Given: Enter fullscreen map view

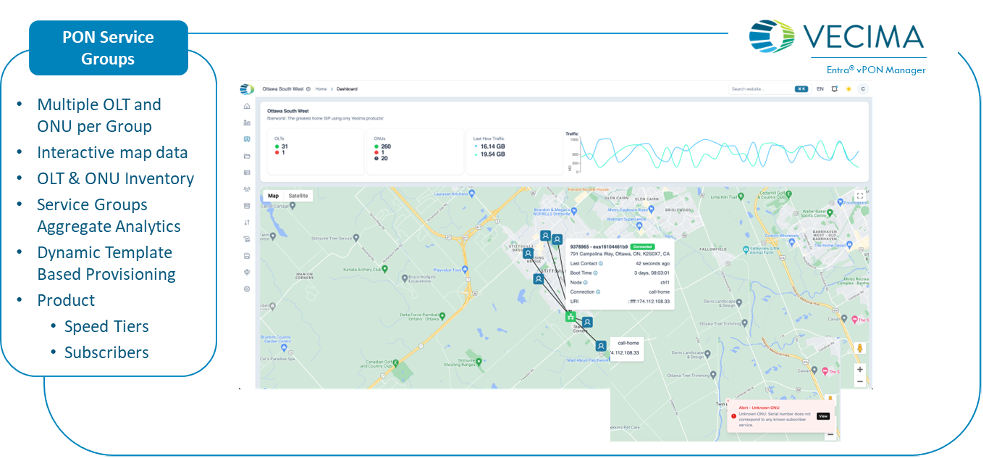Looking at the screenshot, I should click(859, 197).
